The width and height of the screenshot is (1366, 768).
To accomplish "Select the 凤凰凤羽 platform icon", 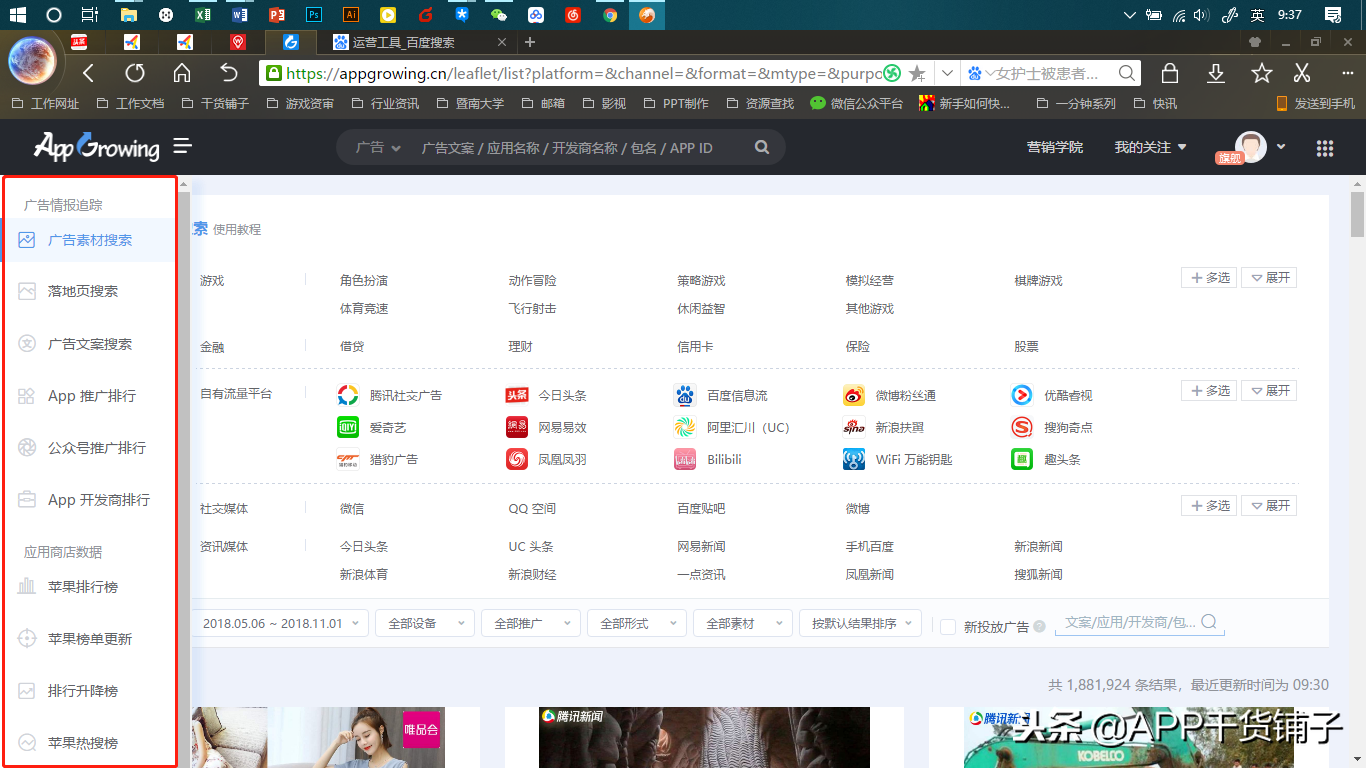I will point(517,459).
